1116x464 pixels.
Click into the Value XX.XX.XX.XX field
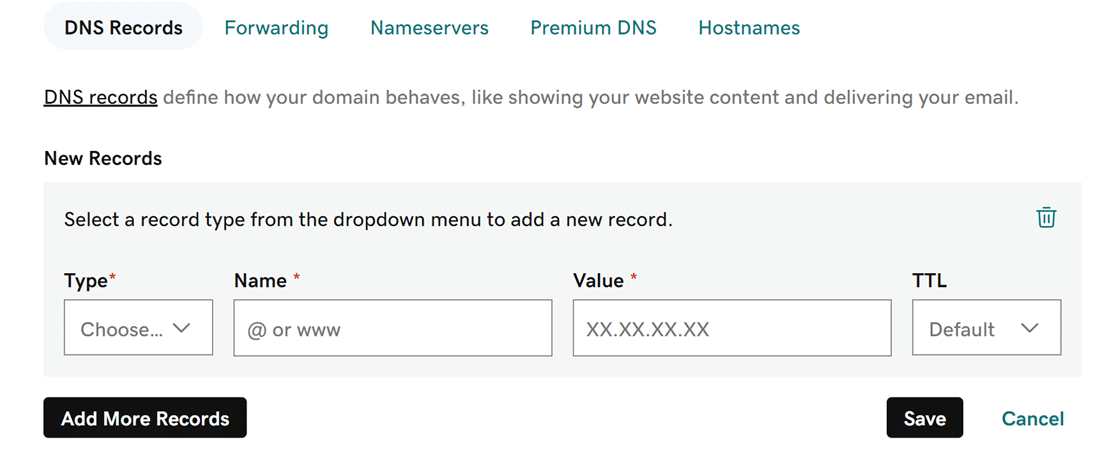732,327
